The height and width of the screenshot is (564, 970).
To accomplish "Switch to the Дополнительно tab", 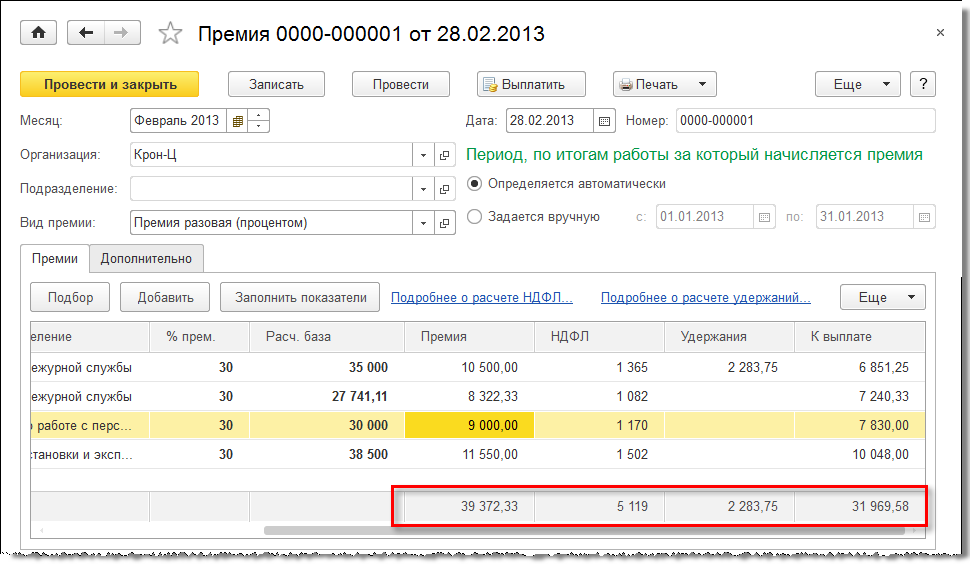I will (x=146, y=258).
